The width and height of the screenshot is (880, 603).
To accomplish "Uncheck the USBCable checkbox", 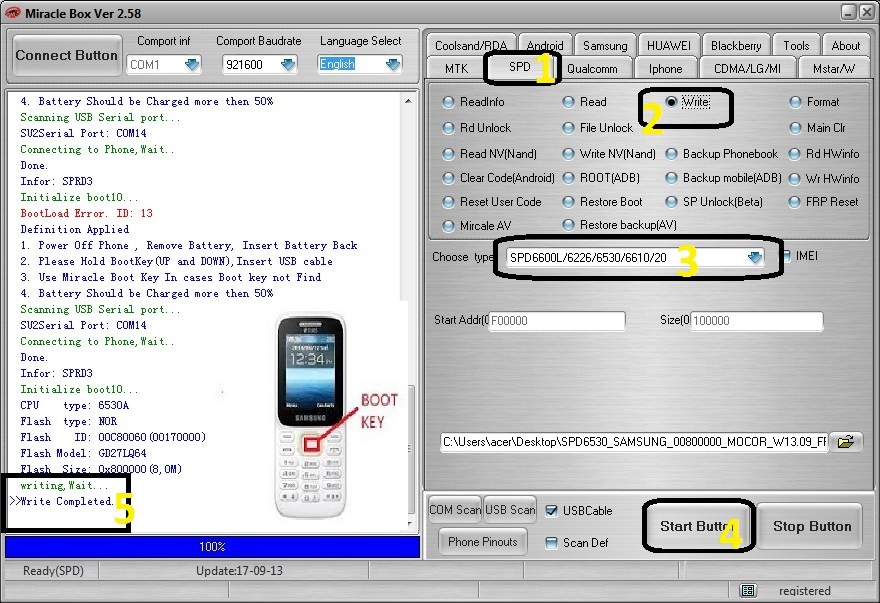I will [553, 511].
